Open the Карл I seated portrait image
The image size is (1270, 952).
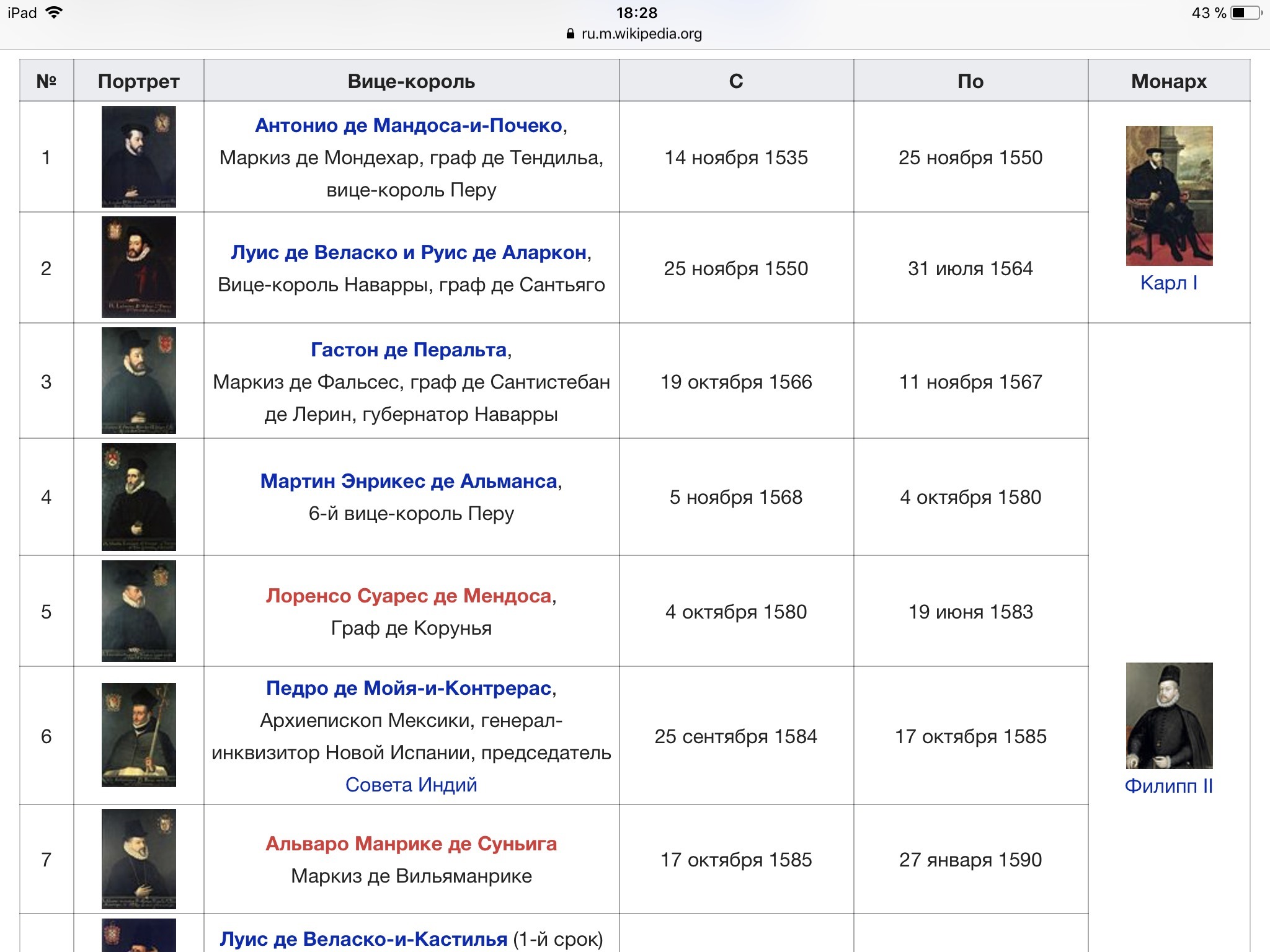(1169, 196)
